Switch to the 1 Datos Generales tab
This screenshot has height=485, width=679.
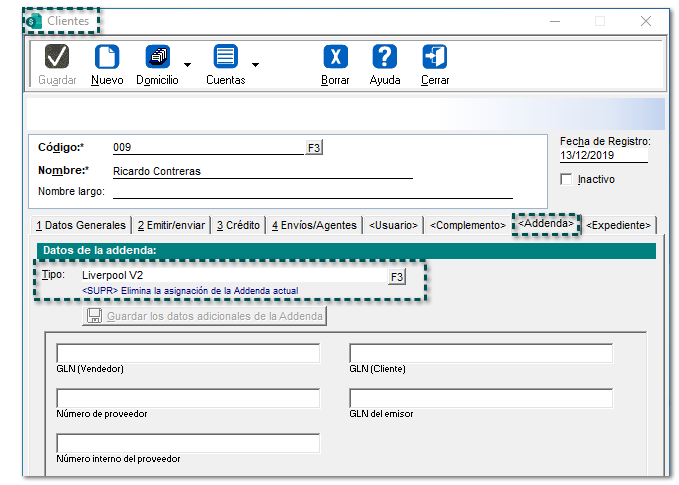[81, 225]
